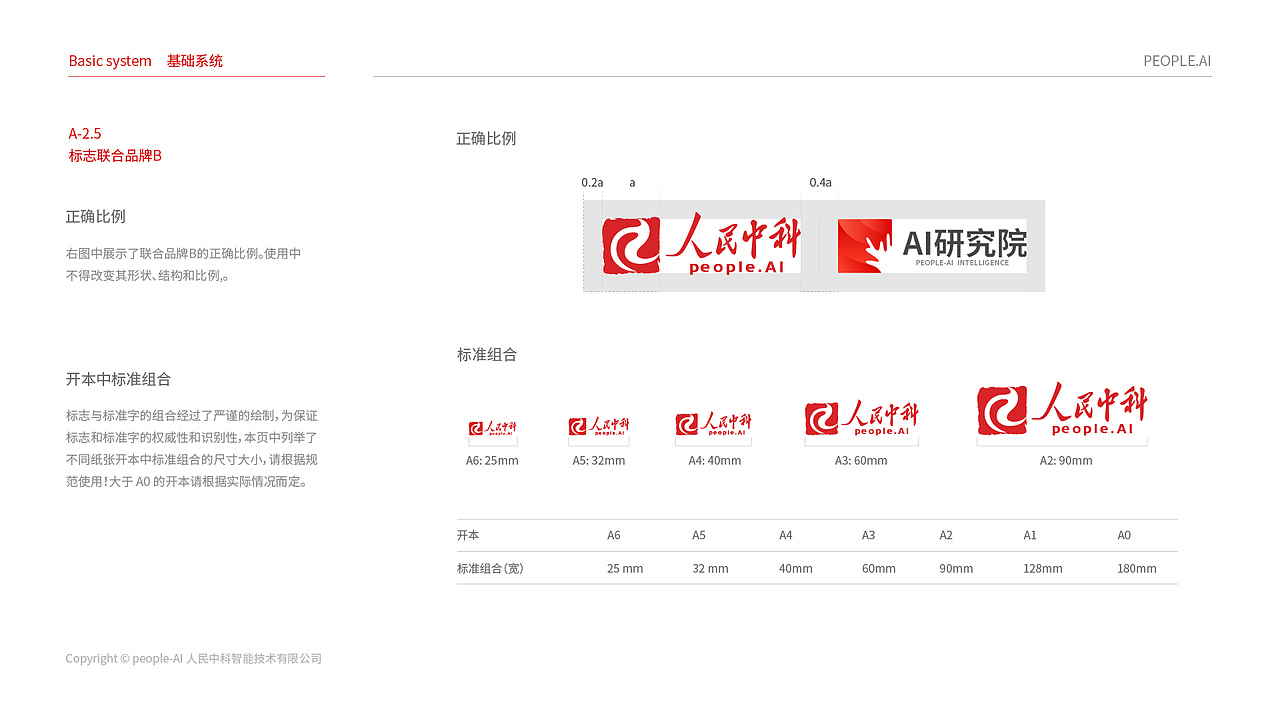Image resolution: width=1280 pixels, height=720 pixels.
Task: Click the '基础系统' header text
Action: pyautogui.click(x=195, y=61)
